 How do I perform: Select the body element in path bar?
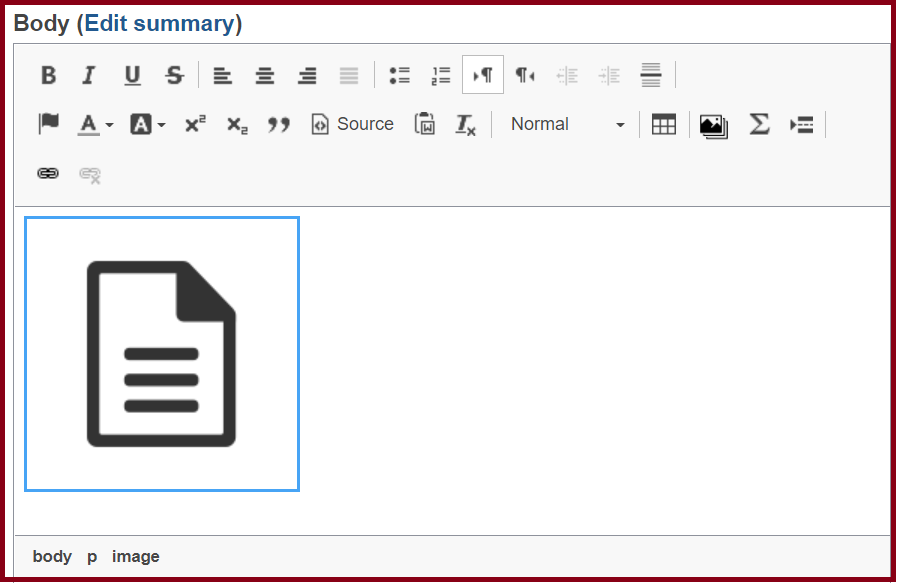coord(52,556)
